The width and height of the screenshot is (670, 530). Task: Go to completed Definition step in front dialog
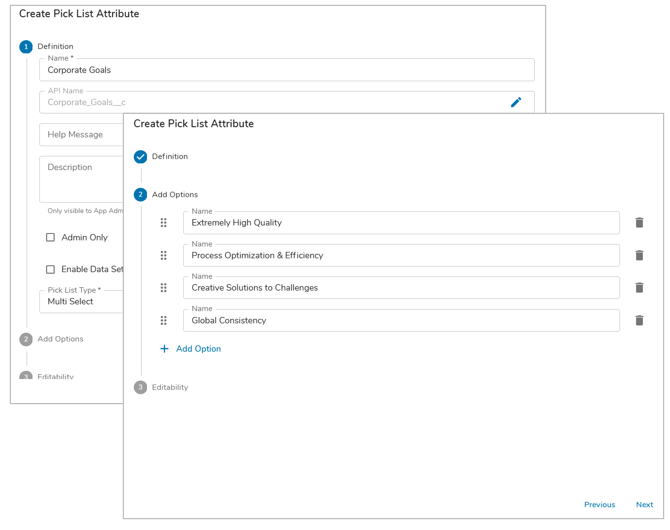141,157
